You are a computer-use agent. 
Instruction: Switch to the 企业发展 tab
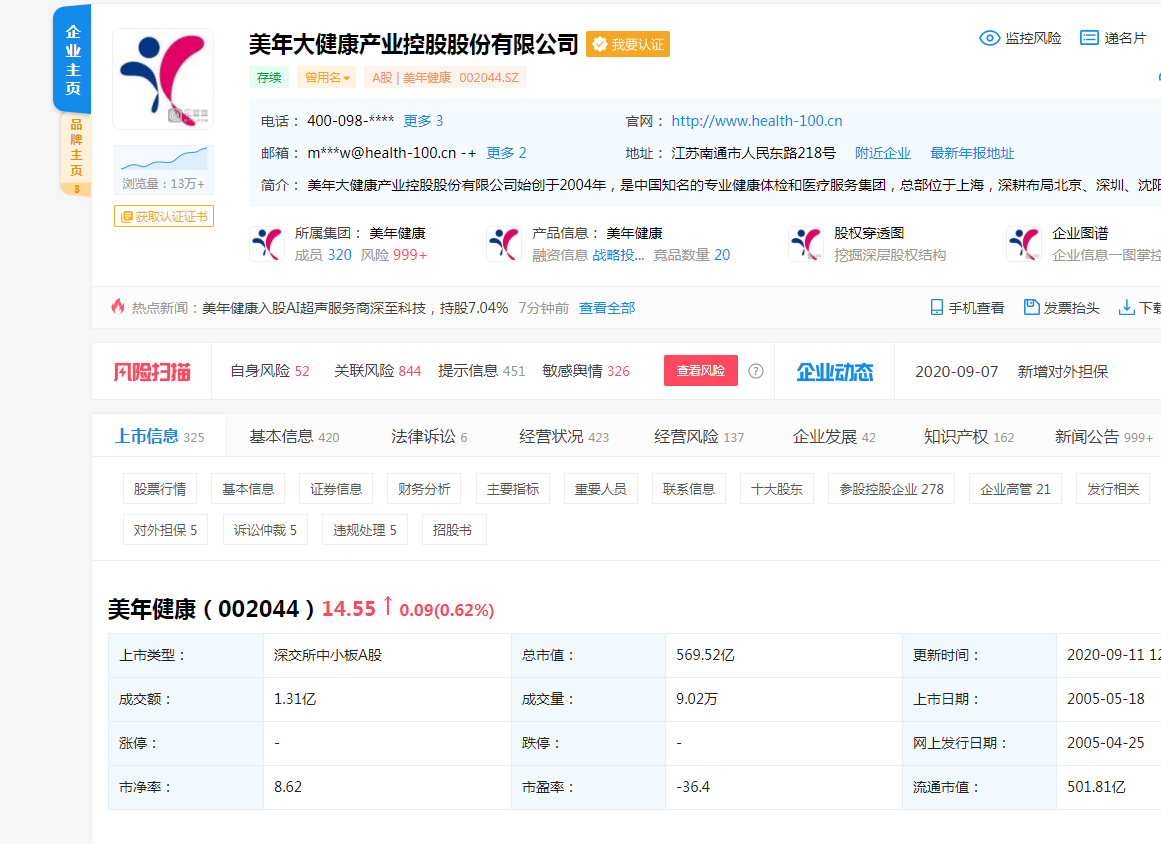834,436
